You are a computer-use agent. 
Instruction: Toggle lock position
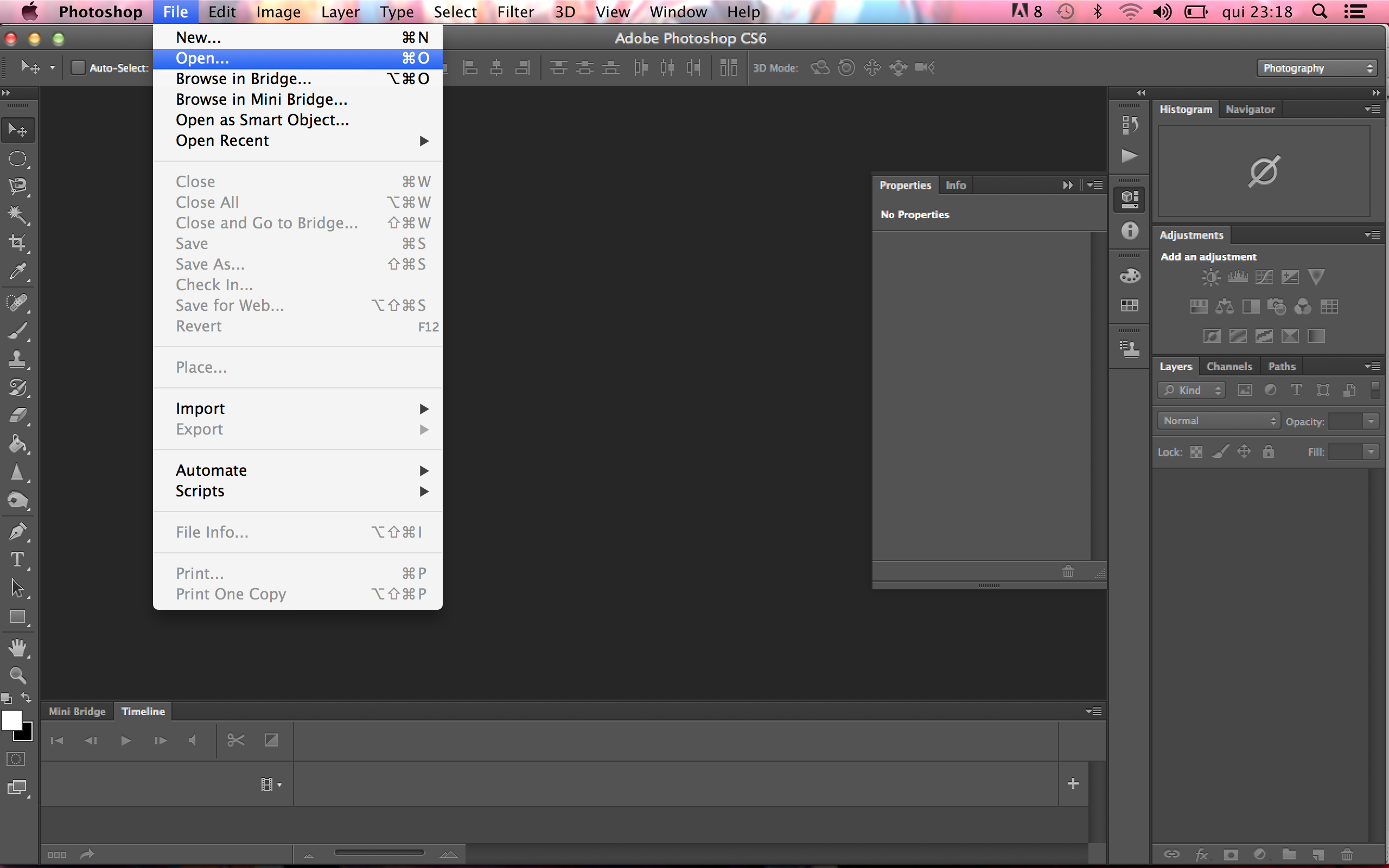[1244, 452]
